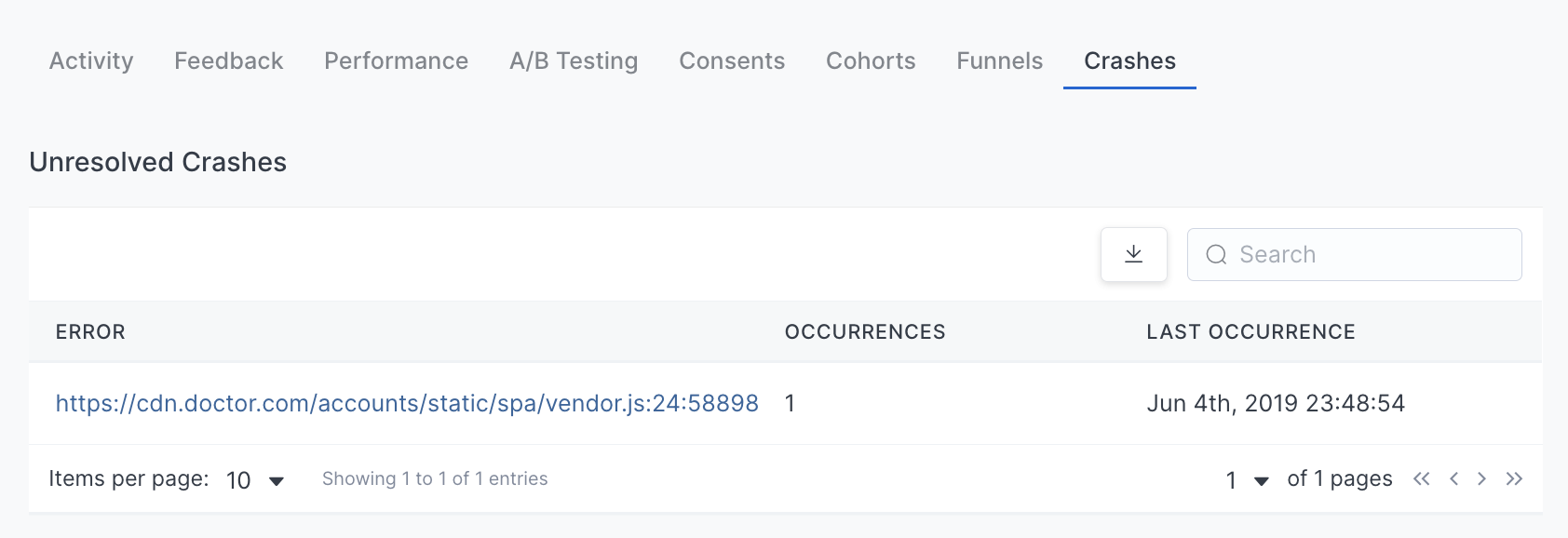The image size is (1568, 538).
Task: View the Funnels tab
Action: coord(1000,61)
